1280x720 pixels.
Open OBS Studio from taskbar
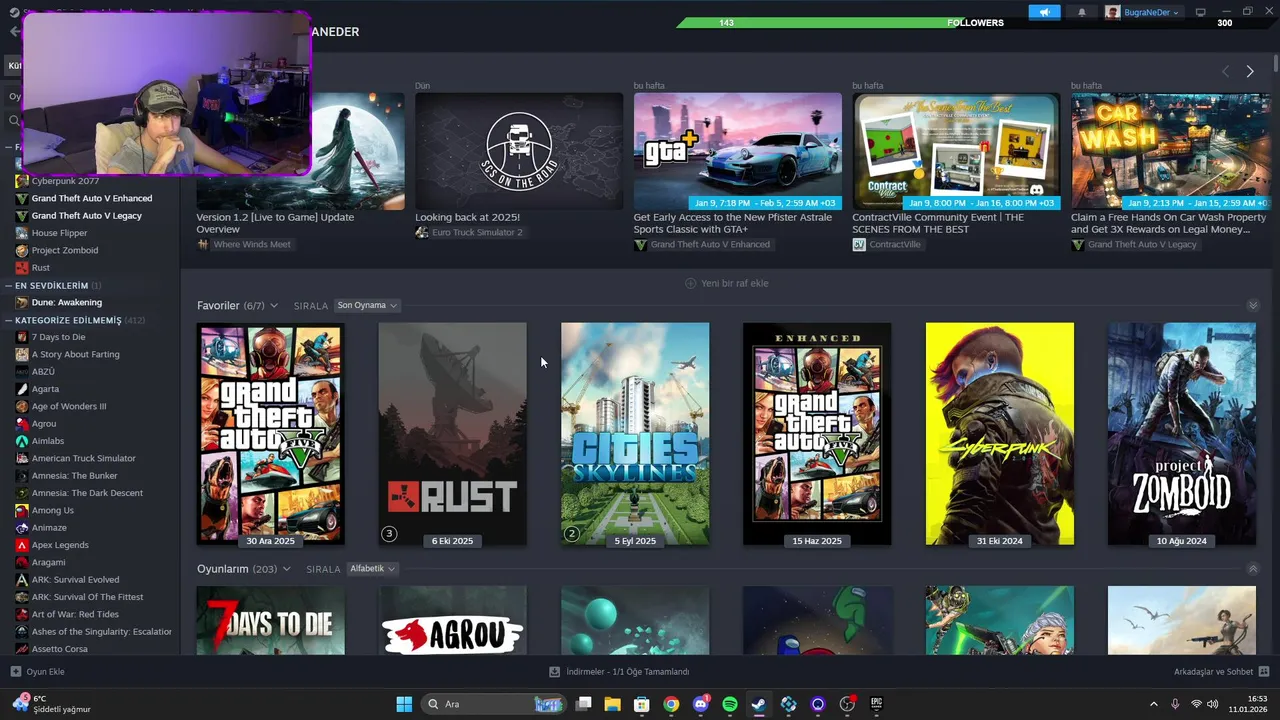tap(847, 704)
